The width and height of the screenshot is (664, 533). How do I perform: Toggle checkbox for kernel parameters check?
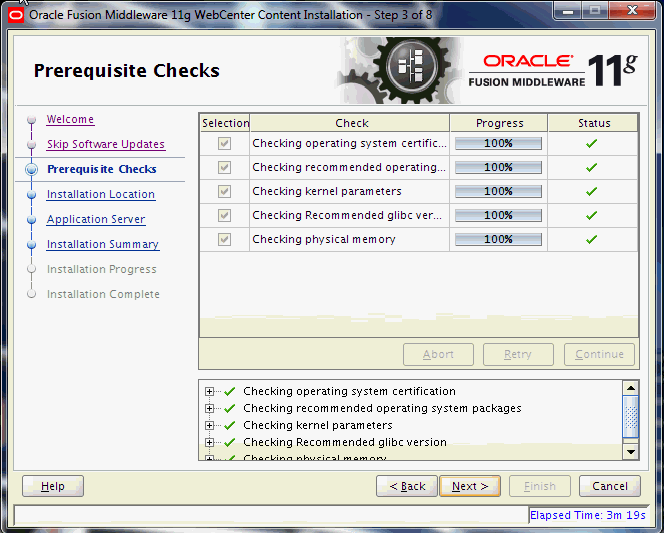coord(224,191)
